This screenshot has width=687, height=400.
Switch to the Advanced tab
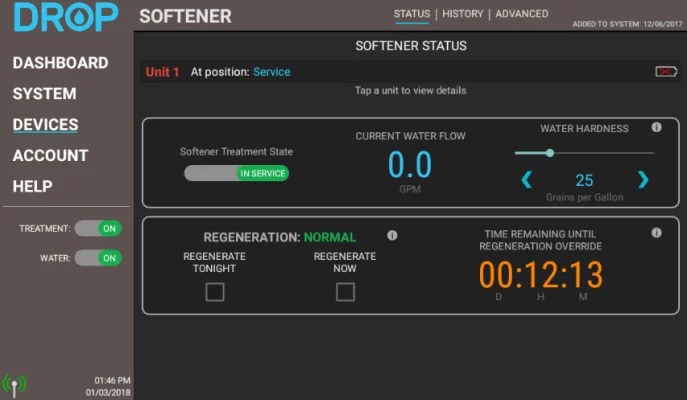click(x=522, y=14)
